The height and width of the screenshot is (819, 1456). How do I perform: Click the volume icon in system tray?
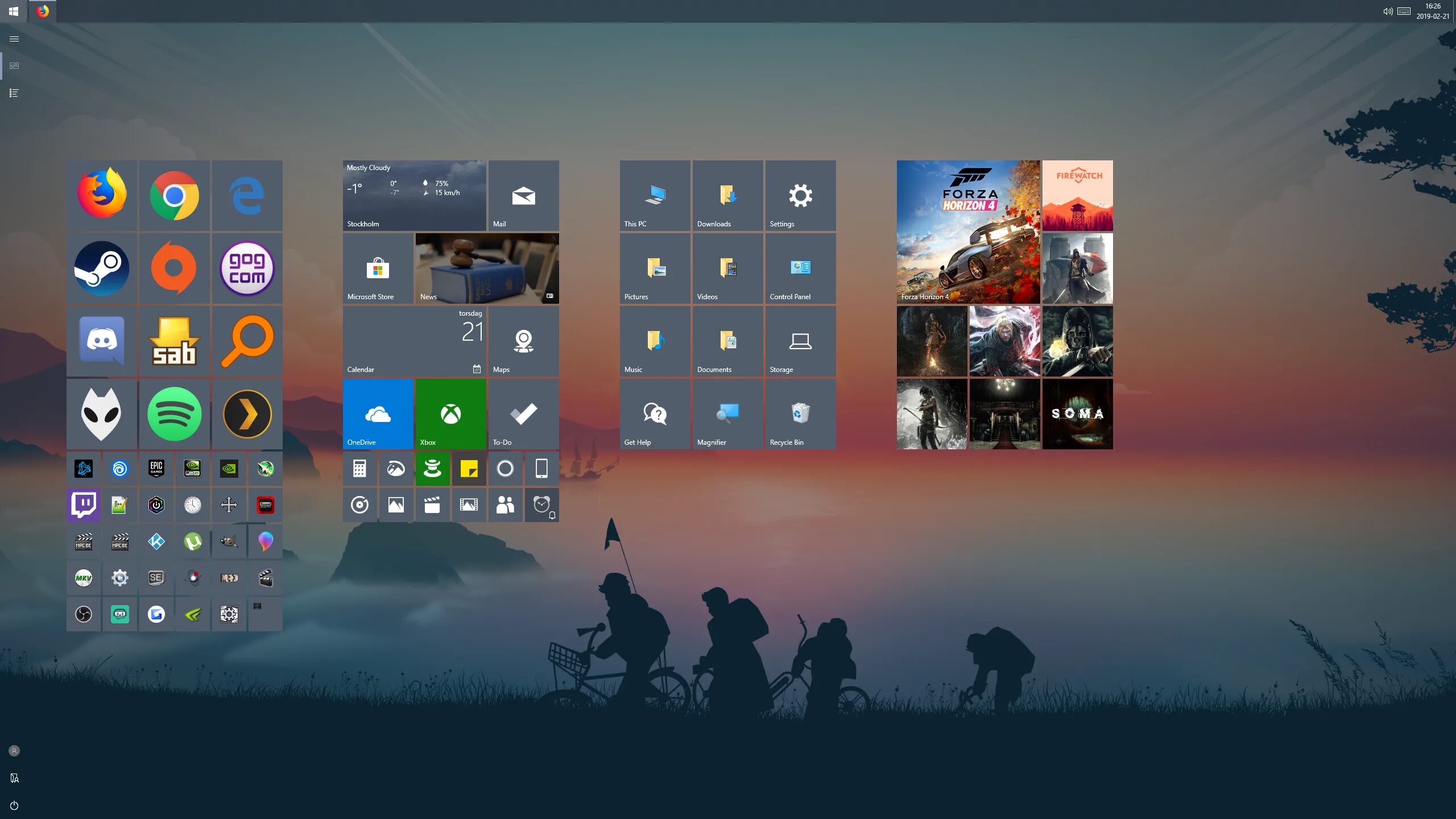(1387, 11)
